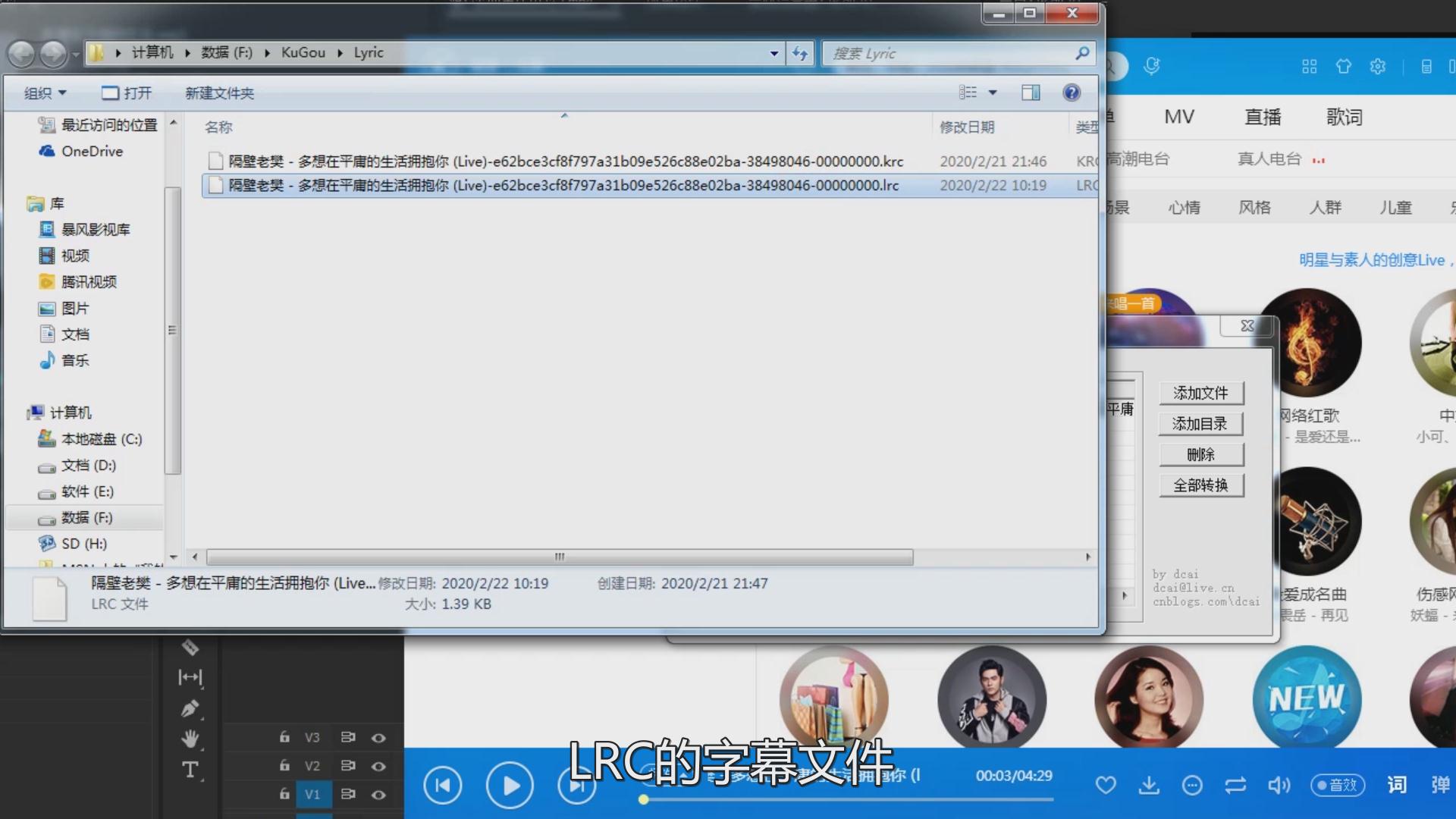Click the play button in KuGou player
This screenshot has width=1456, height=819.
coord(510,786)
